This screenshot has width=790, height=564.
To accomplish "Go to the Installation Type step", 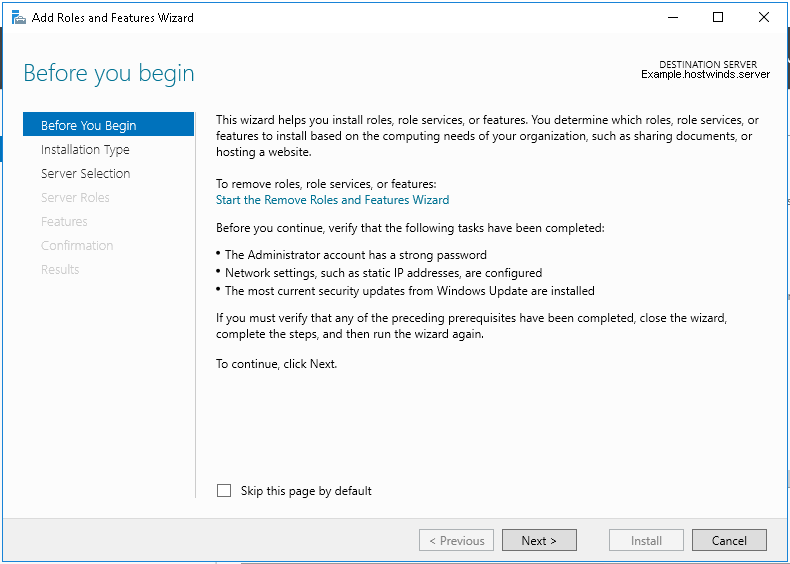I will [85, 150].
